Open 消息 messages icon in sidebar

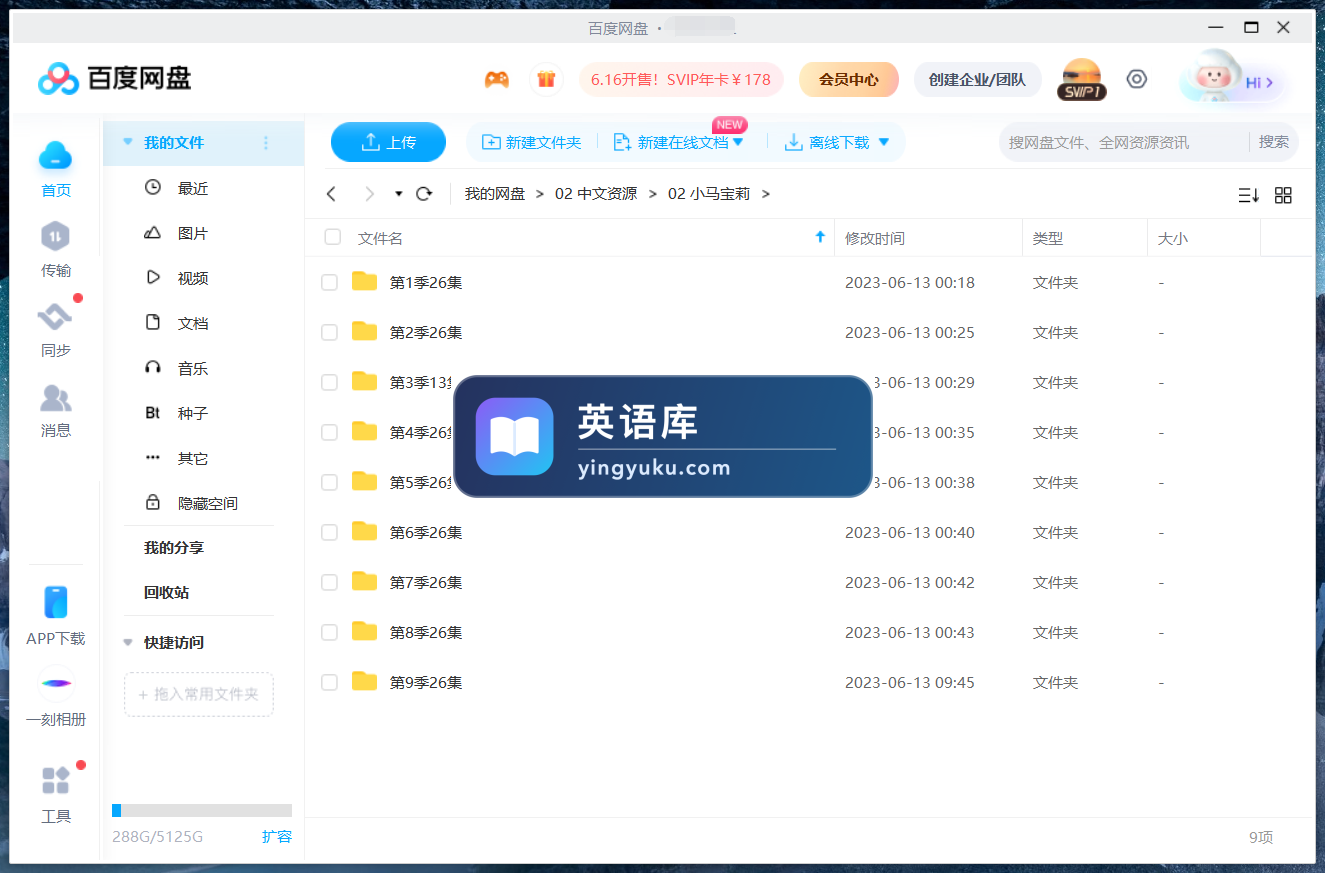[x=56, y=398]
